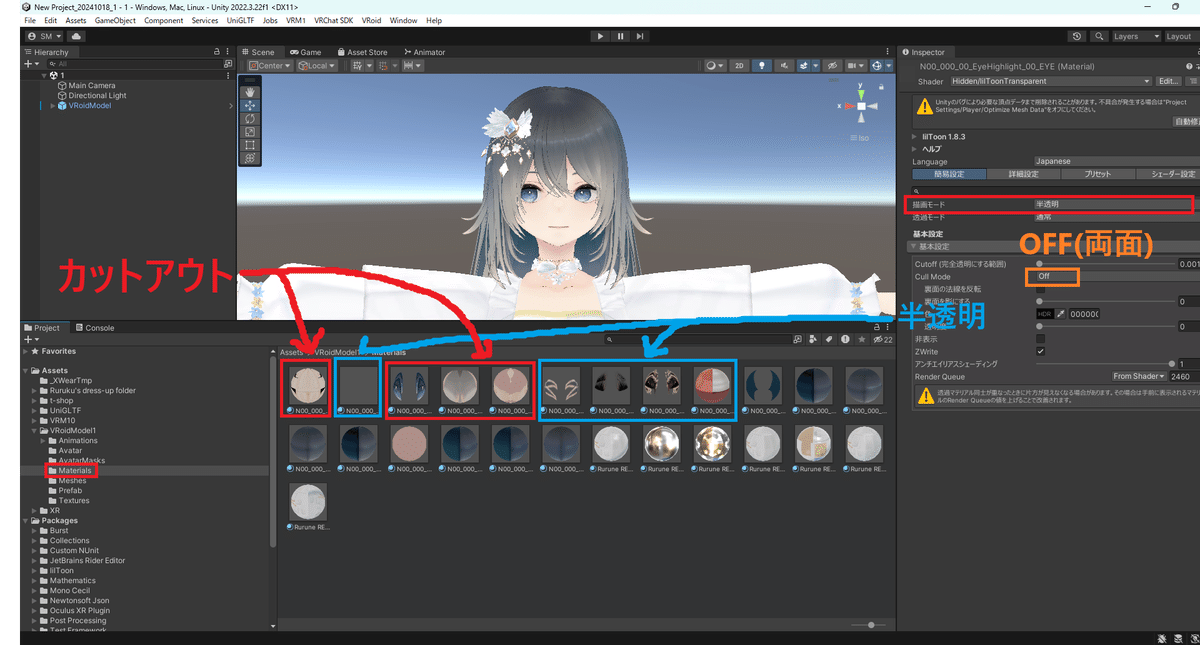Screen dimensions: 1200x645
Task: Select the Scale tool
Action: pyautogui.click(x=250, y=131)
